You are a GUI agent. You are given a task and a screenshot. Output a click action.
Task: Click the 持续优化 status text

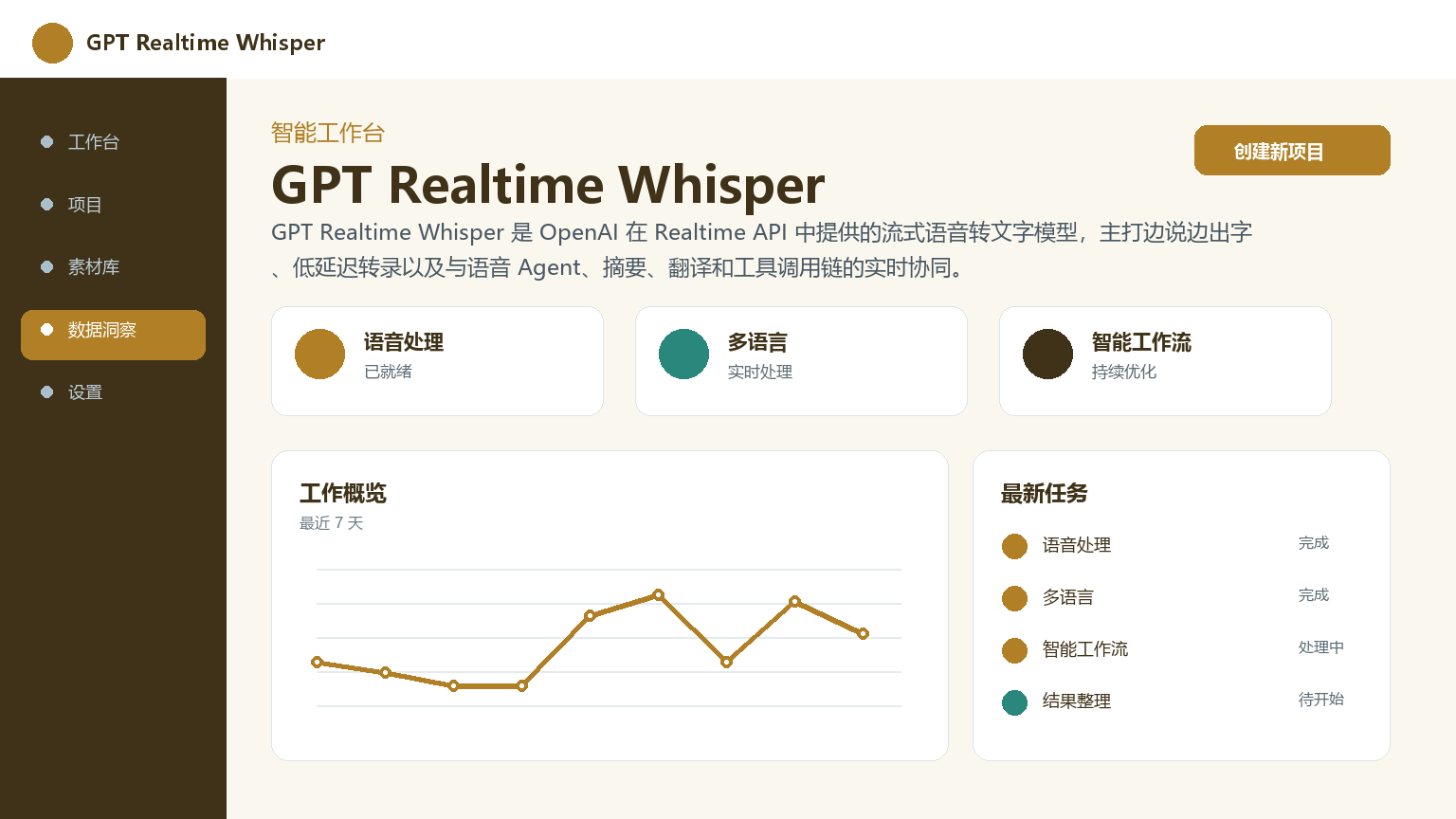click(x=1124, y=372)
